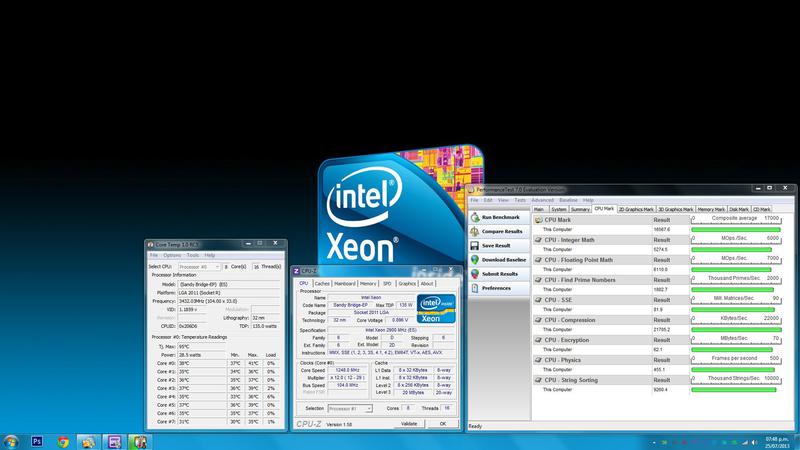Screen dimensions: 800x450
Task: Open Photoshop from the taskbar
Action: pos(37,442)
